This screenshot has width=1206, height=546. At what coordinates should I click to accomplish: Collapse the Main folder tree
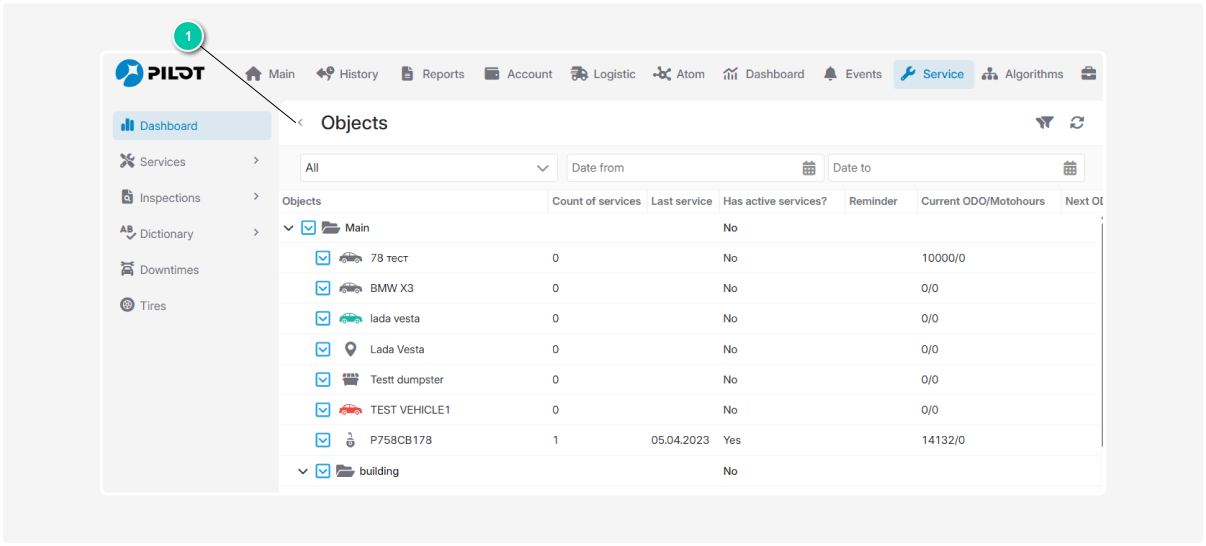(289, 228)
